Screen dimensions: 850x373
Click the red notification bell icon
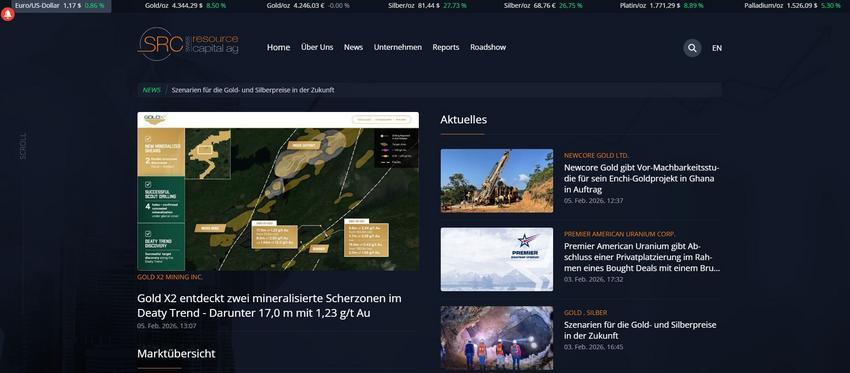click(8, 15)
